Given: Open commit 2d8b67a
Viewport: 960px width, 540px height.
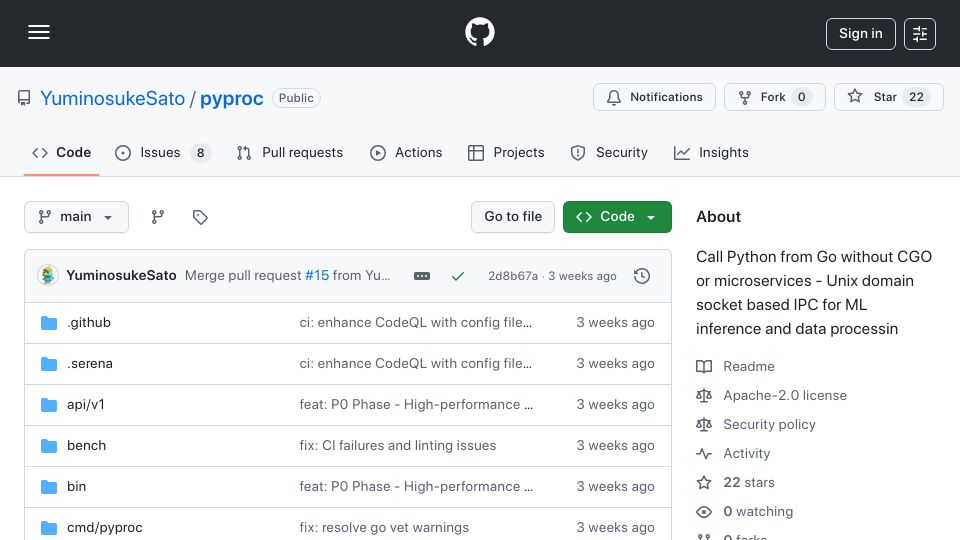Looking at the screenshot, I should click(513, 276).
